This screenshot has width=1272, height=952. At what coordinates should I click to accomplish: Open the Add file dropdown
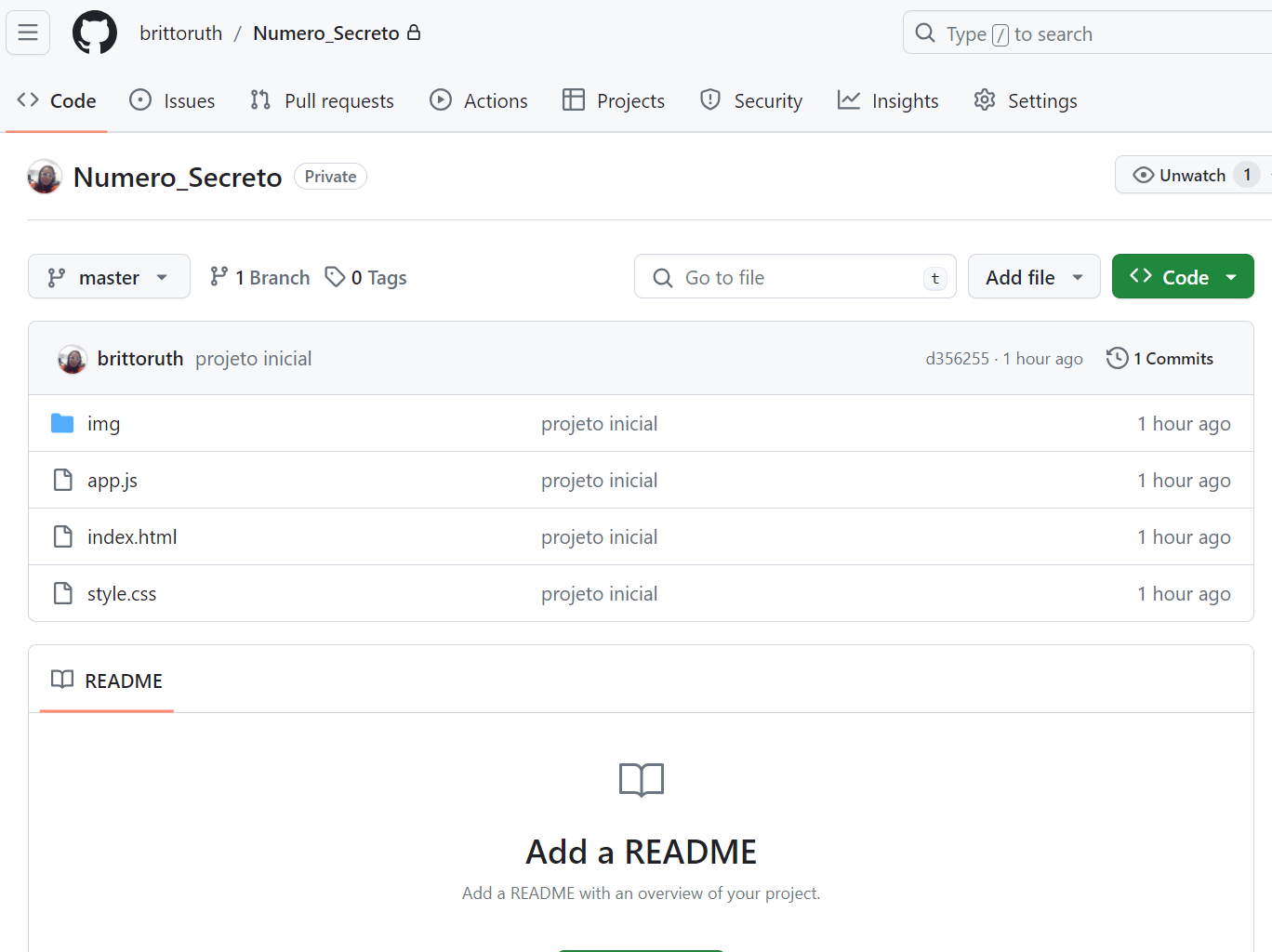point(1034,277)
